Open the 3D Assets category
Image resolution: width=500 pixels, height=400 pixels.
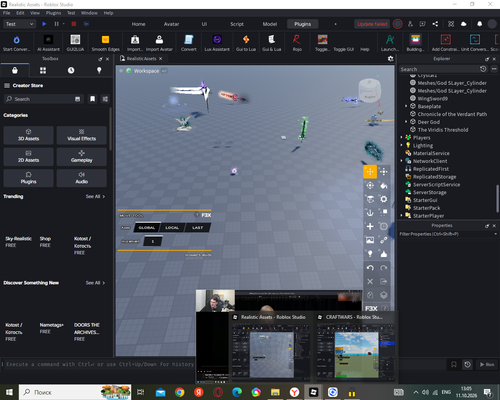28,135
